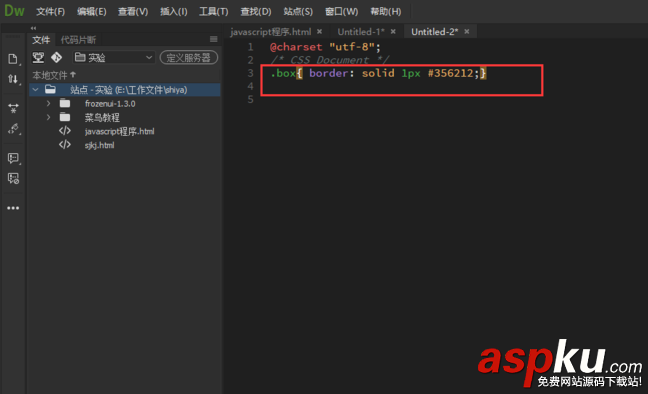648x394 pixels.
Task: Click the remove comment sidebar icon
Action: (x=13, y=178)
